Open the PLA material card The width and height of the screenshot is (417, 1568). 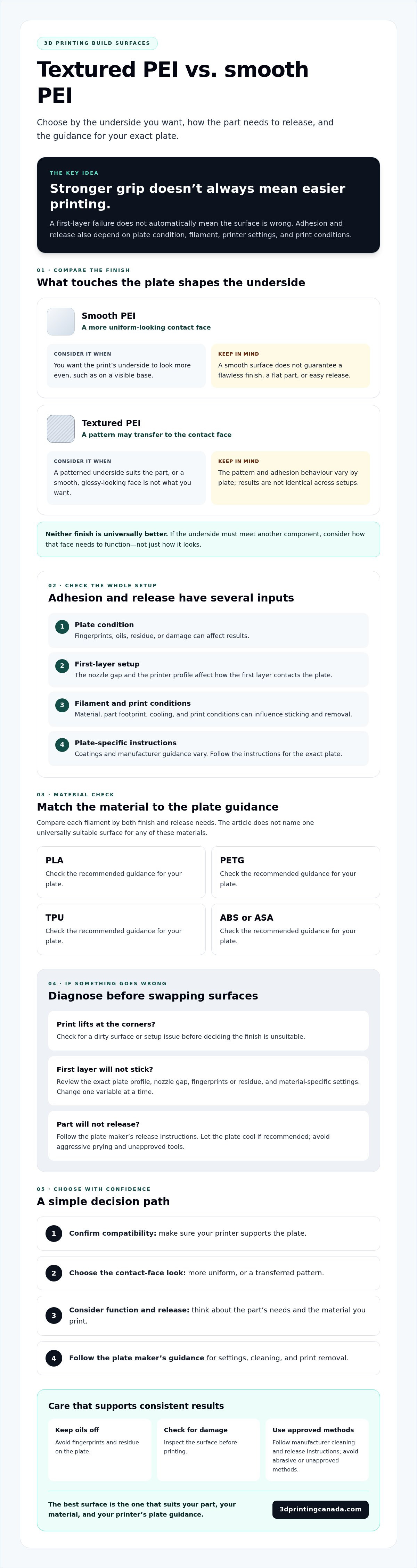[x=121, y=872]
